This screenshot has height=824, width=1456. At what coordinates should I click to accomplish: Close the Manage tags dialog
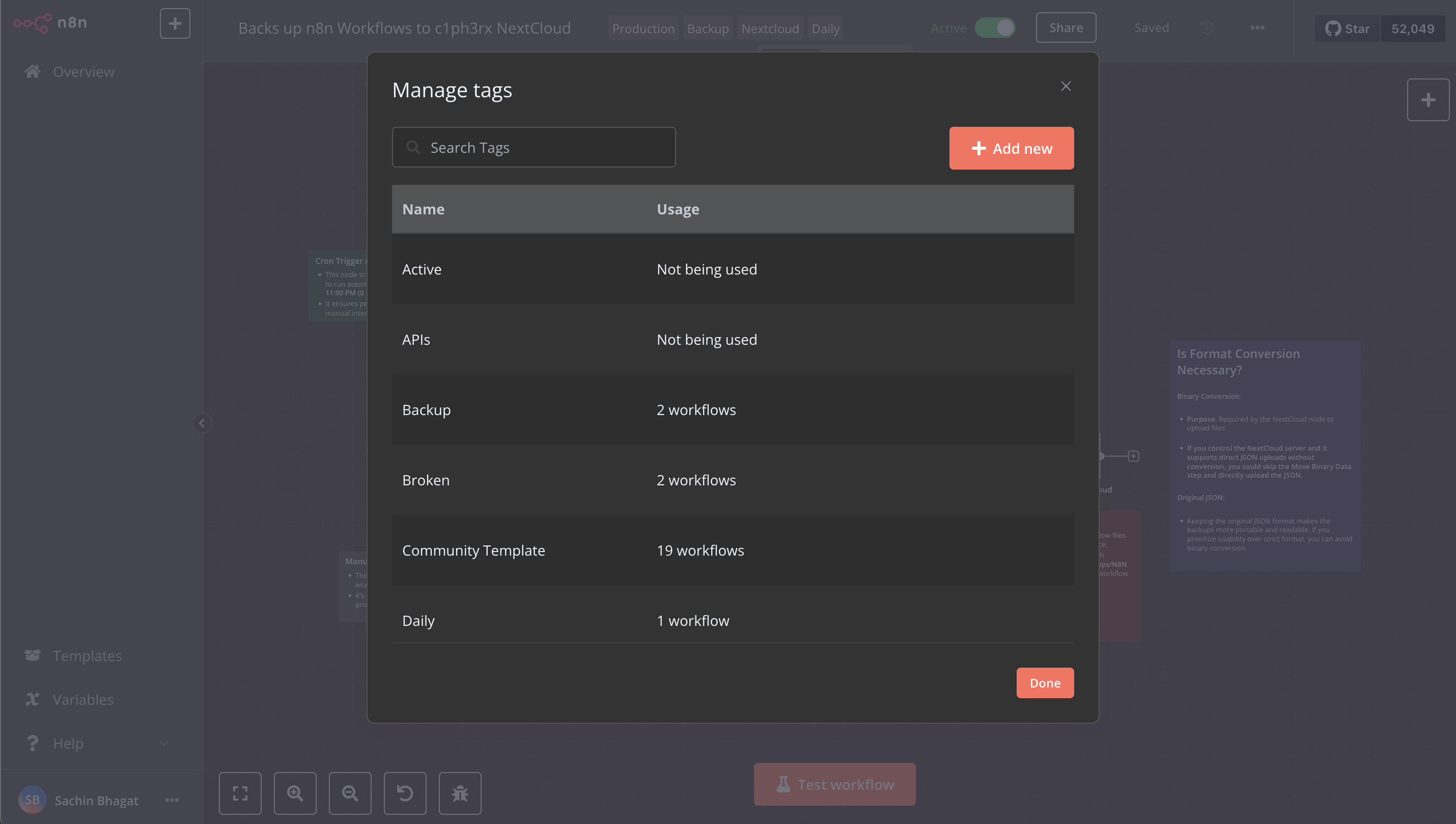[1066, 86]
